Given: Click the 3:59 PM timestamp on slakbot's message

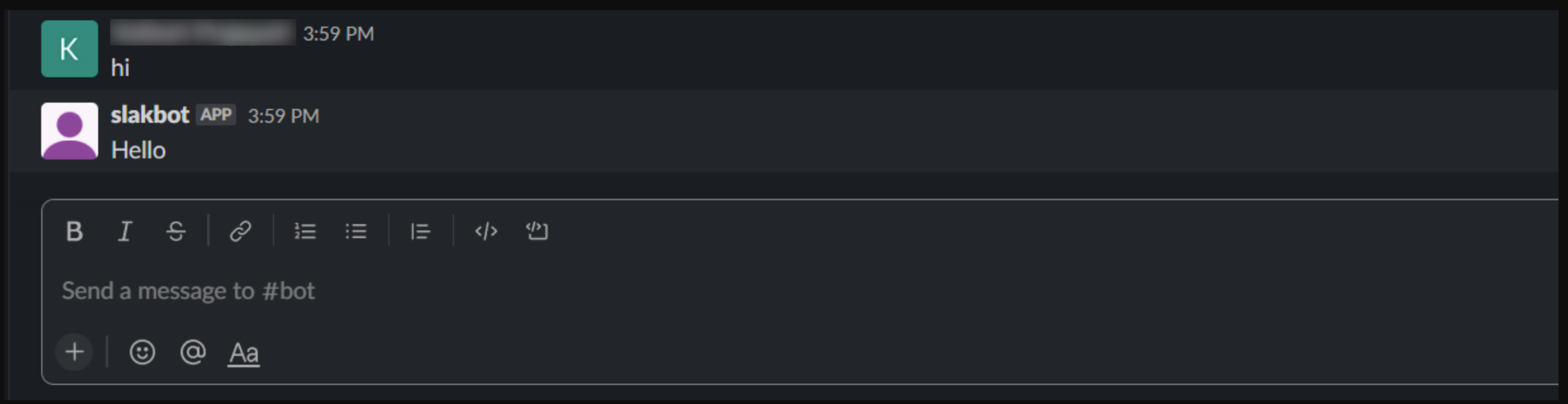Looking at the screenshot, I should [x=283, y=116].
